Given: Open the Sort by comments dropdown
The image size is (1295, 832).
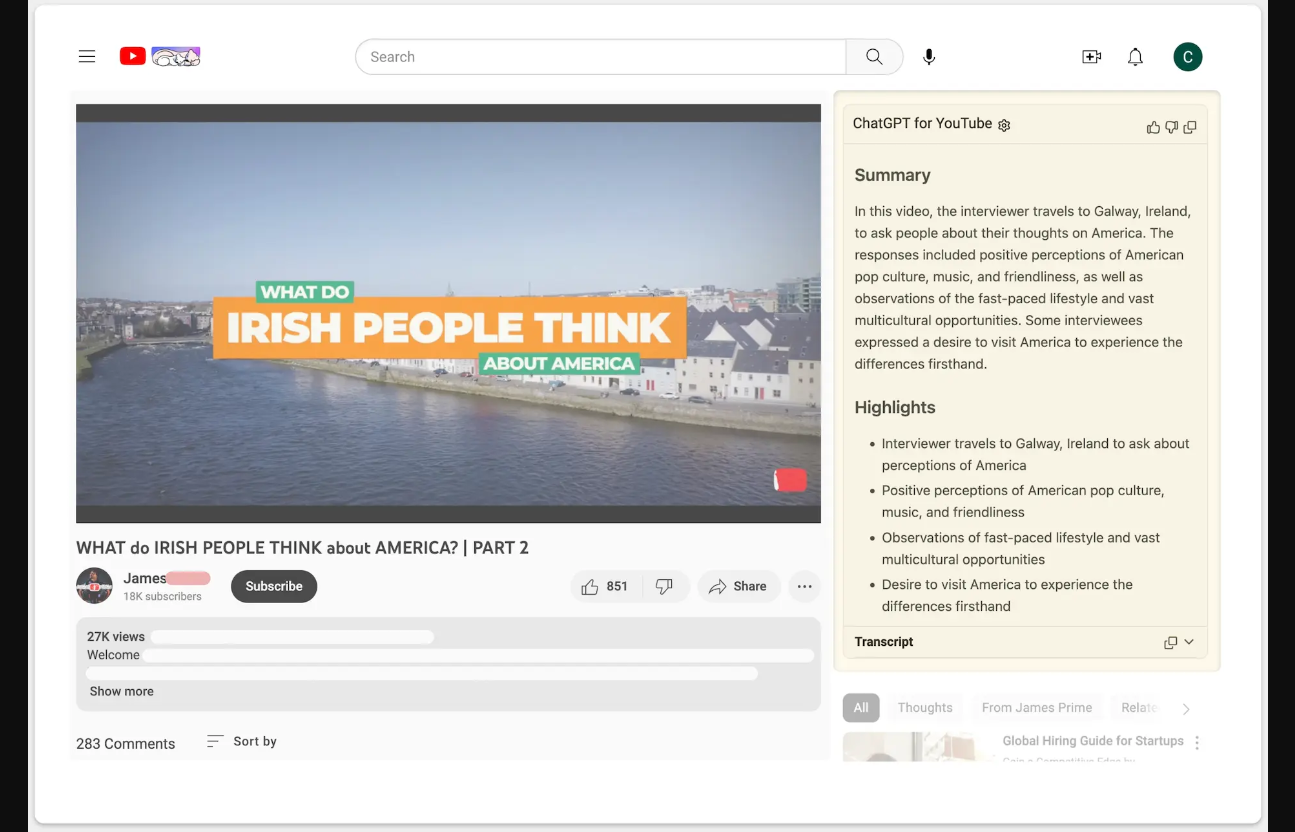Looking at the screenshot, I should point(242,741).
